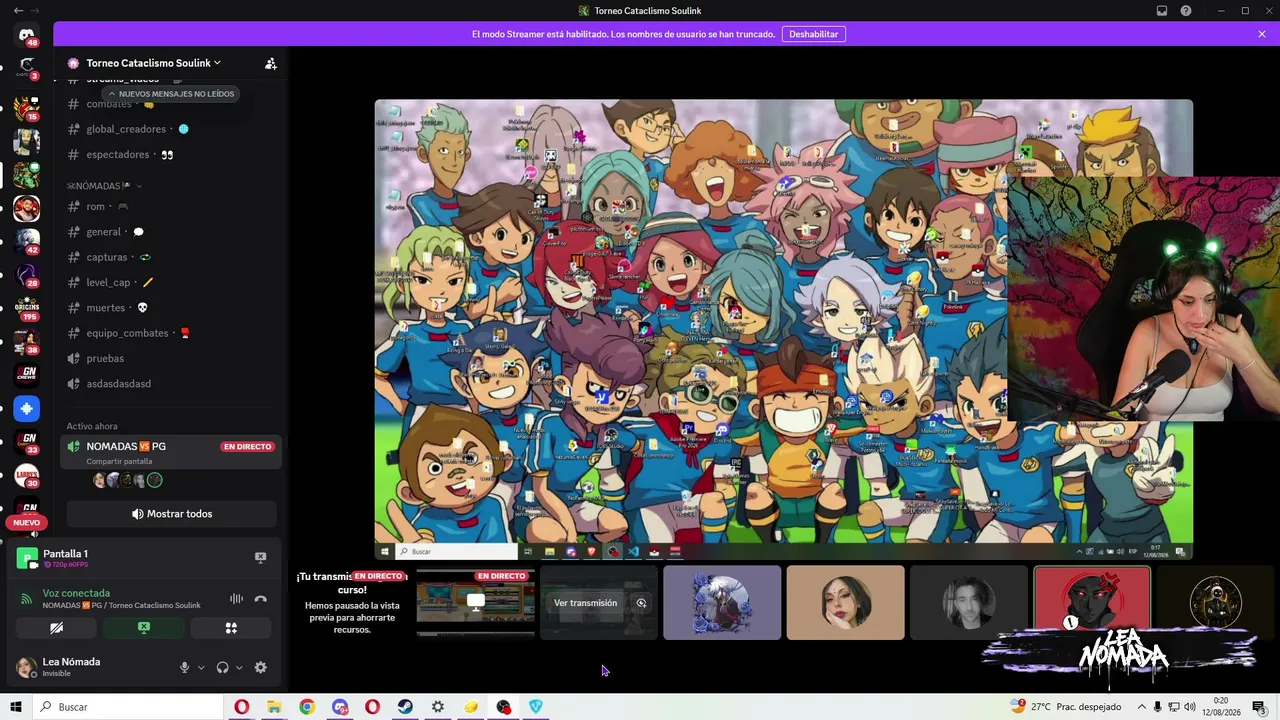Expand audio output options

coord(239,667)
